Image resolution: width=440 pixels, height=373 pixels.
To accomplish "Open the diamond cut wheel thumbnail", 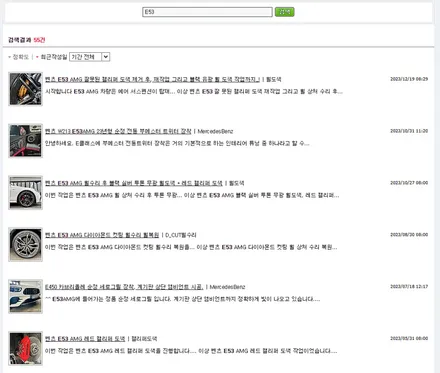I will click(x=26, y=244).
